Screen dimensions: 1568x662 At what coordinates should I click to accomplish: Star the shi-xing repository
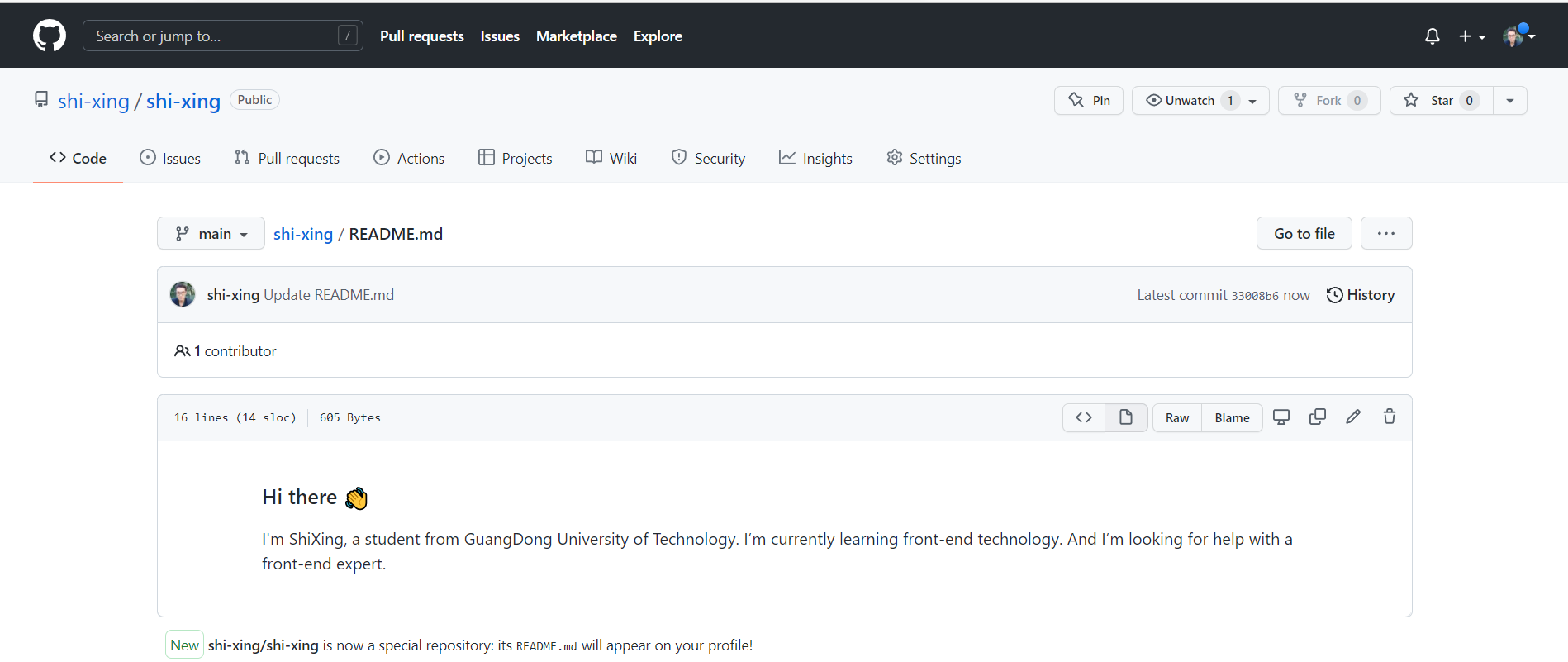pos(1440,100)
